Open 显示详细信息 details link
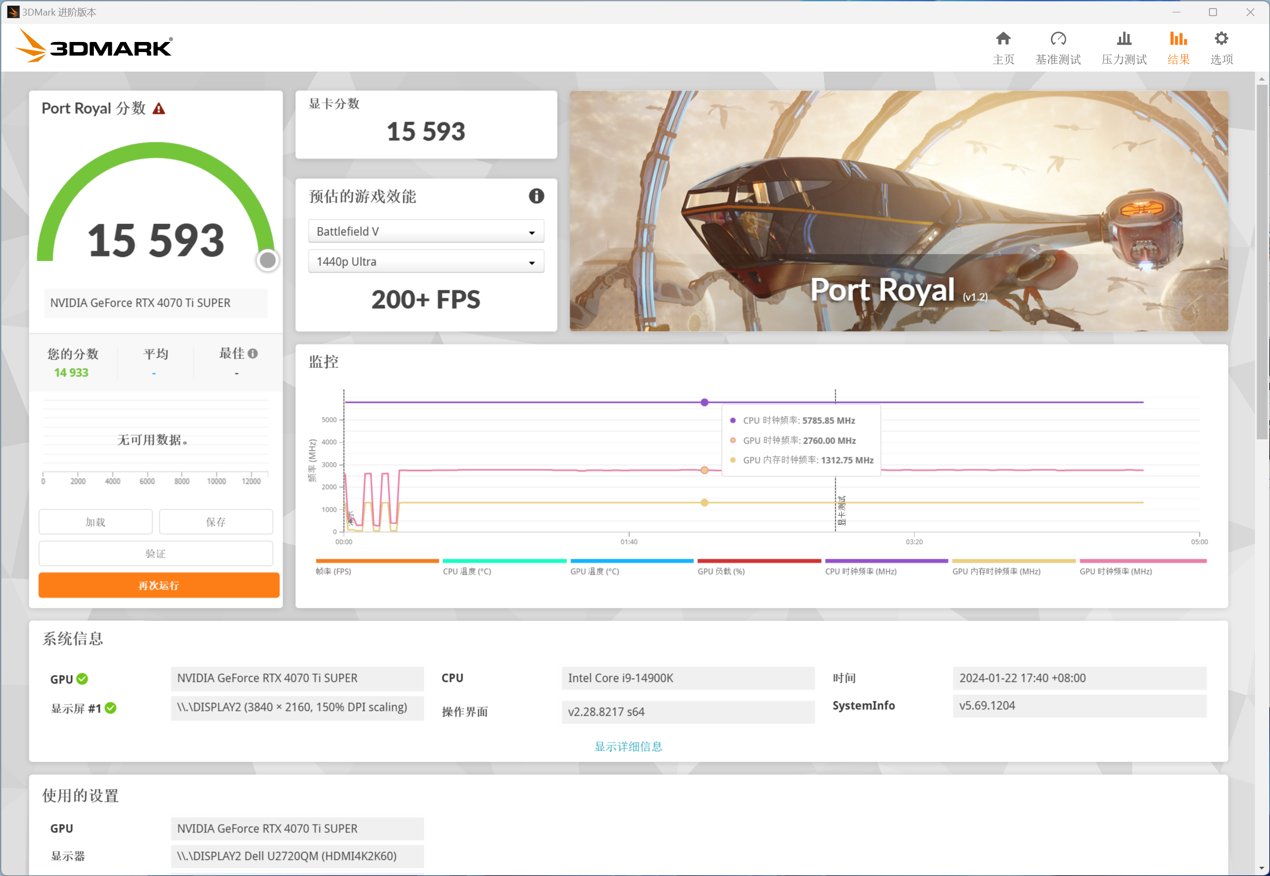 tap(627, 746)
